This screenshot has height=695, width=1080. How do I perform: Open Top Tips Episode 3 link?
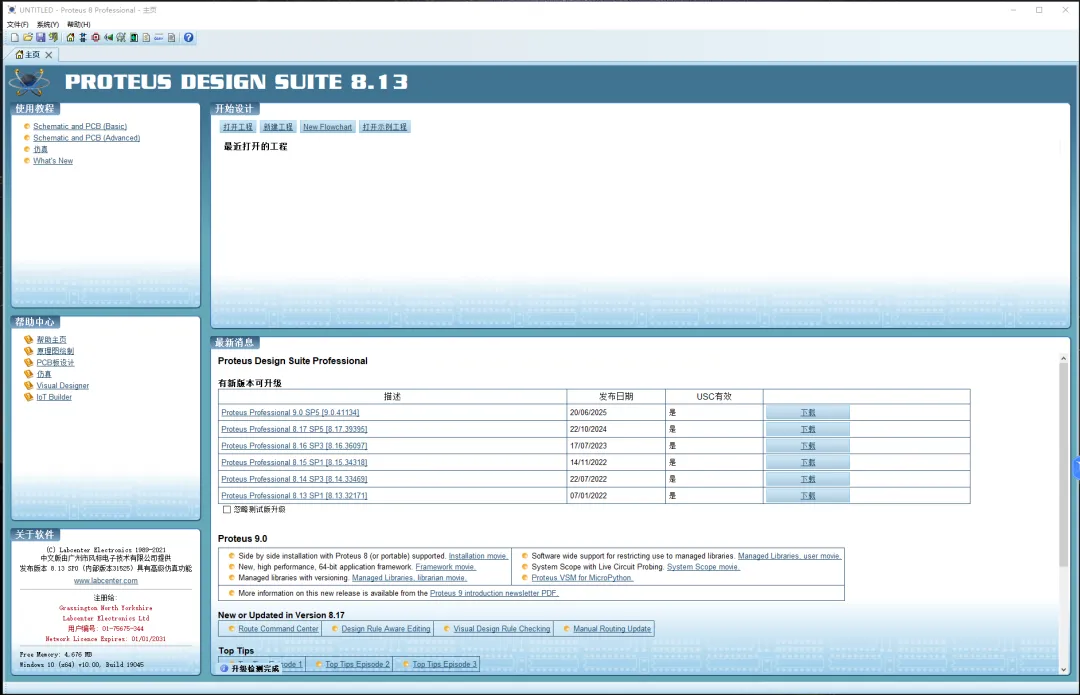pos(444,665)
